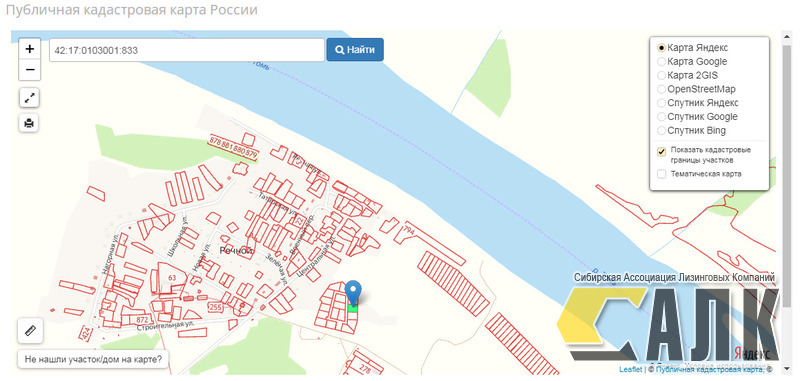Click the print map icon

click(x=30, y=123)
